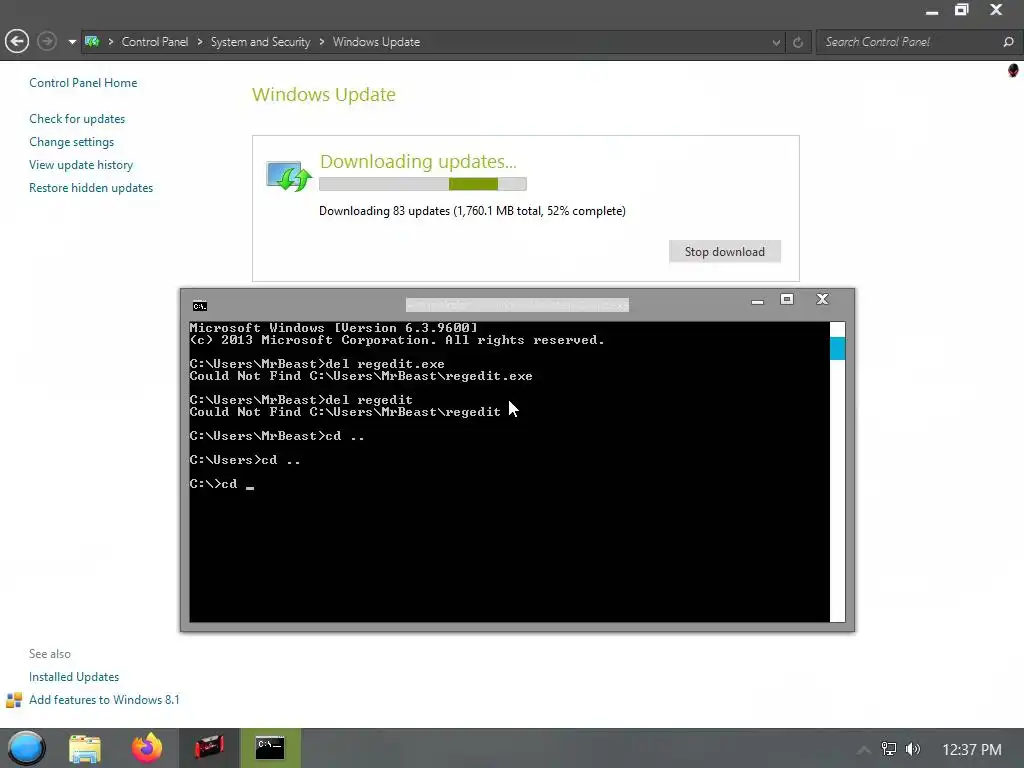Screen dimensions: 1024x768
Task: Open the Command Prompt system menu icon
Action: pos(200,306)
